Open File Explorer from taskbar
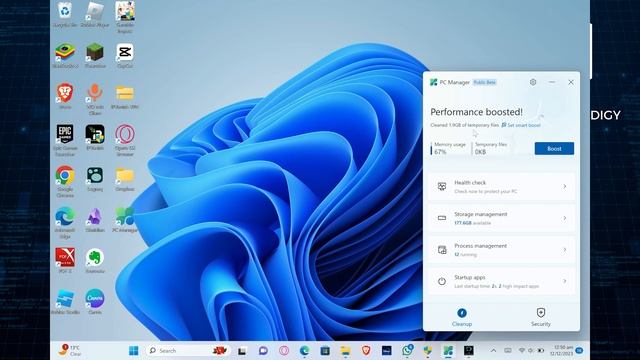The height and width of the screenshot is (360, 640). (x=345, y=350)
